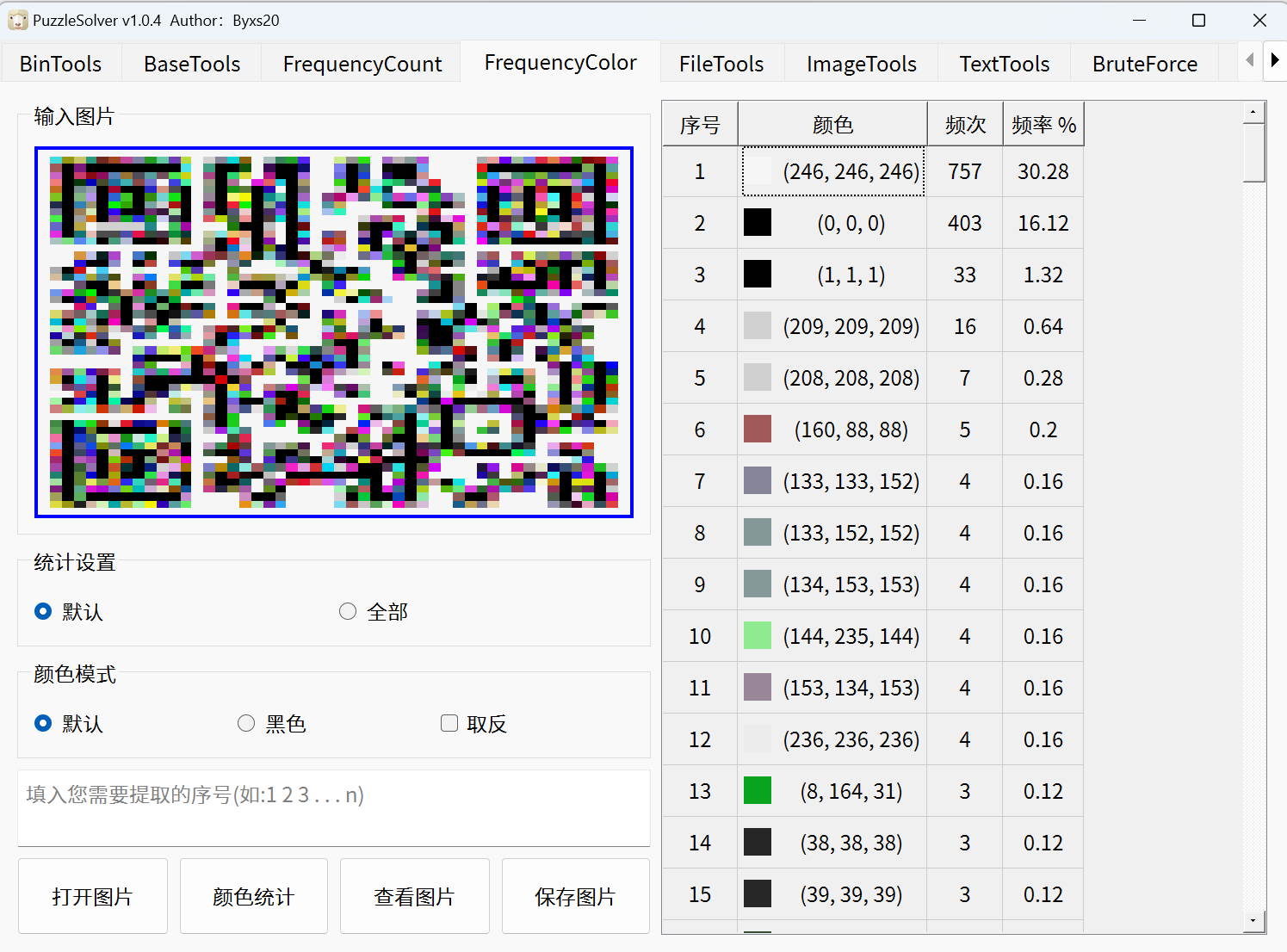Click frequency count 16 in row 4
Image resolution: width=1287 pixels, height=952 pixels.
965,326
